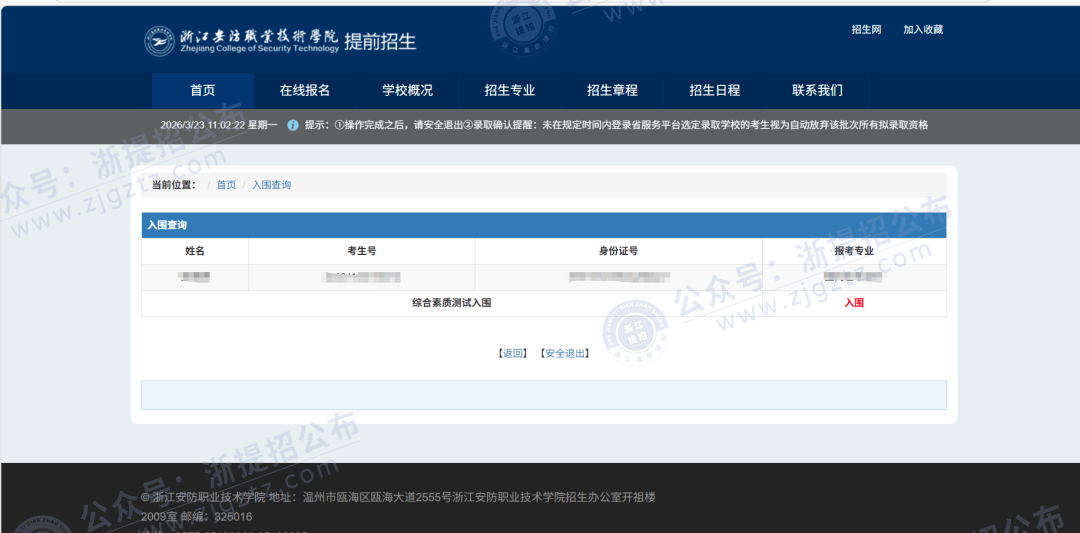The image size is (1080, 533).
Task: Go to the 学校概况 section
Action: point(407,90)
